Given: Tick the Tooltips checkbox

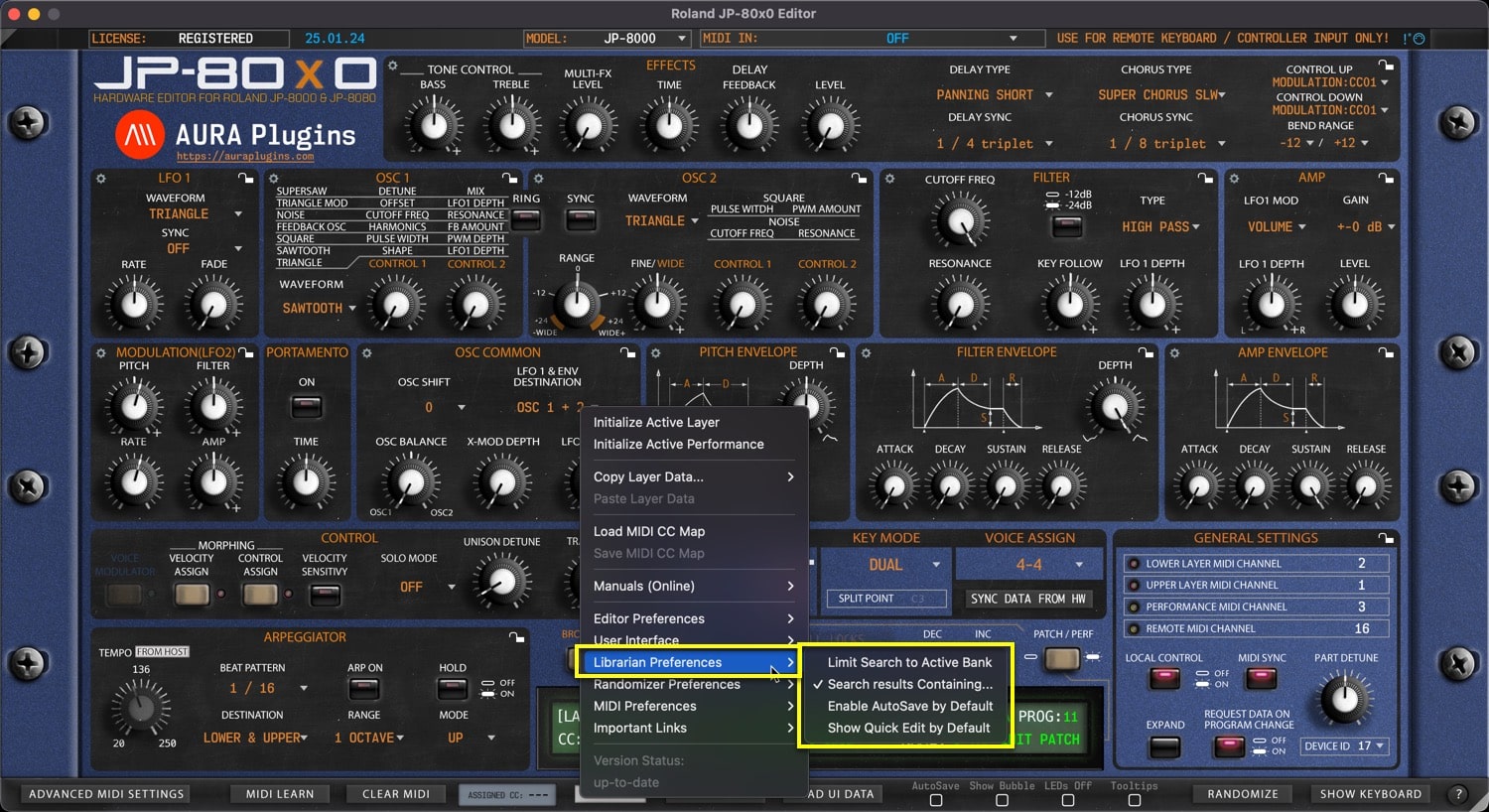Looking at the screenshot, I should 1134,800.
